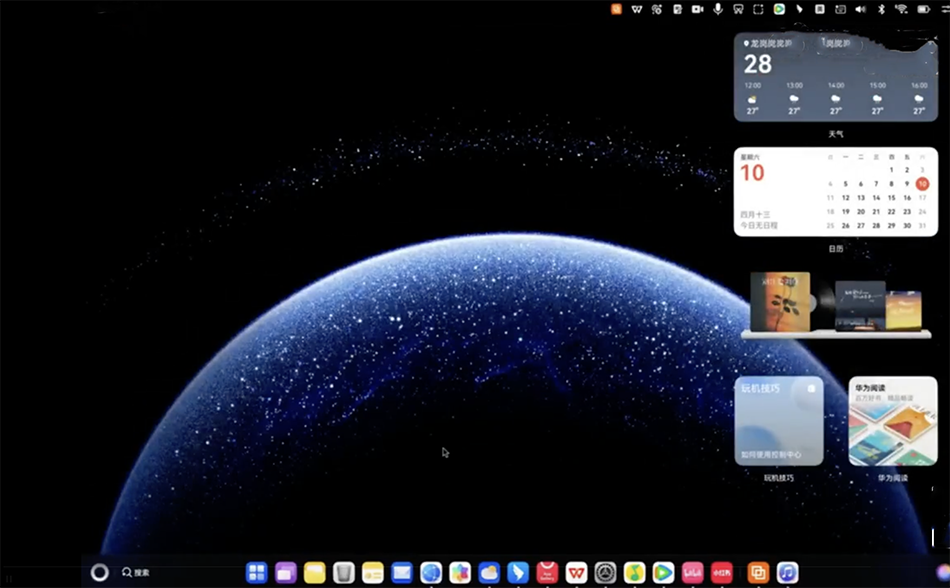Click the battery icon in the status bar
Screen dimensions: 950x588
(923, 9)
